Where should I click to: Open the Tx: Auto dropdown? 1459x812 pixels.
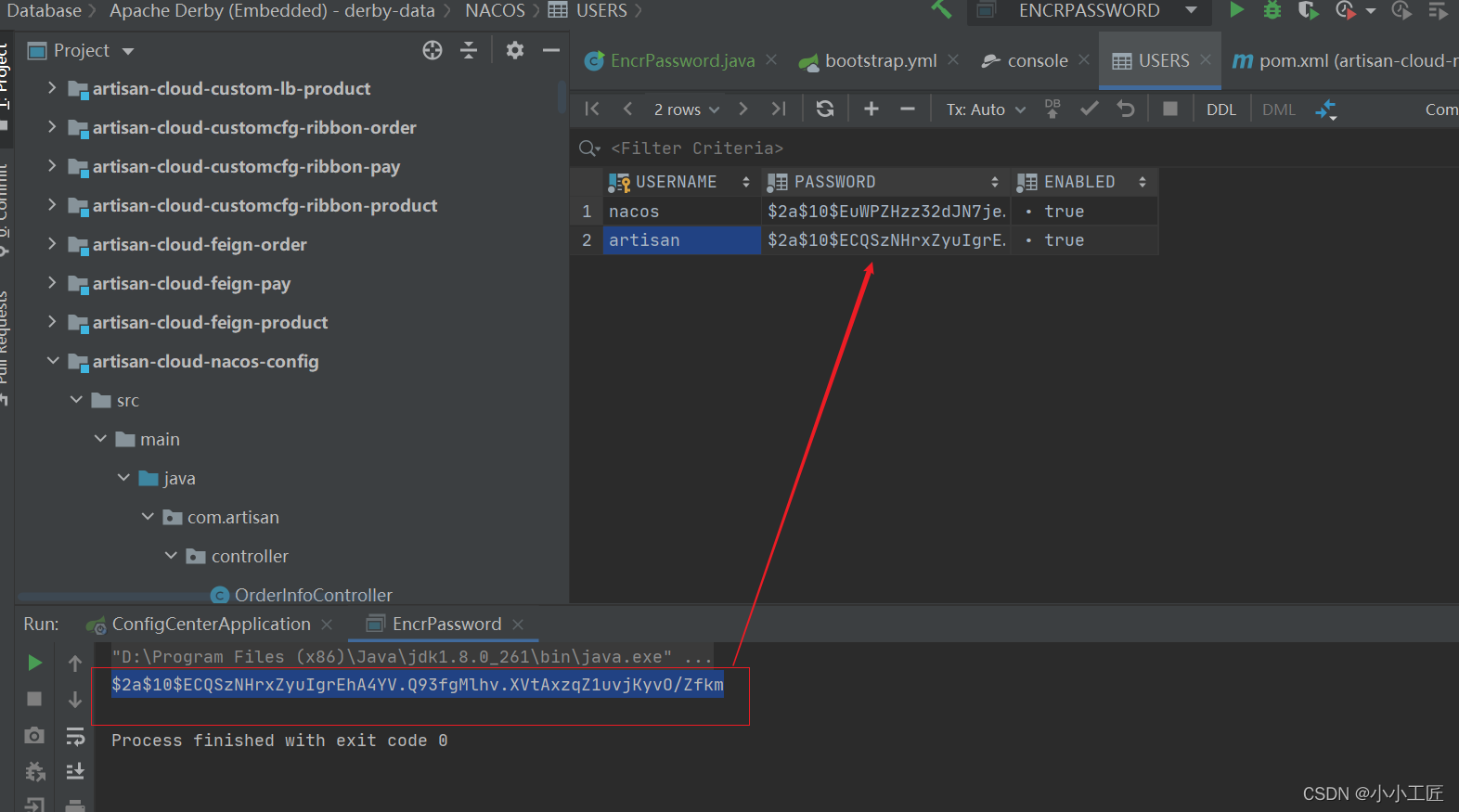[986, 110]
